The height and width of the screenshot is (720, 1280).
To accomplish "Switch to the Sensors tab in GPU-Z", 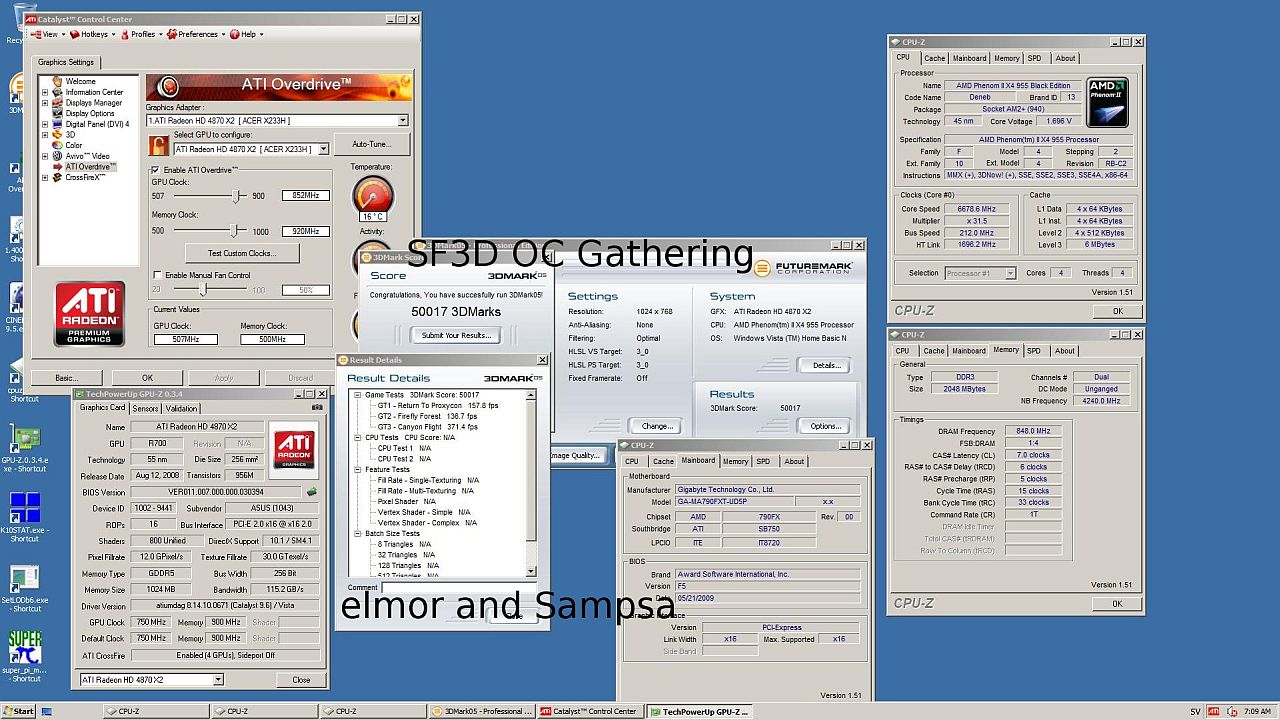I will (145, 408).
